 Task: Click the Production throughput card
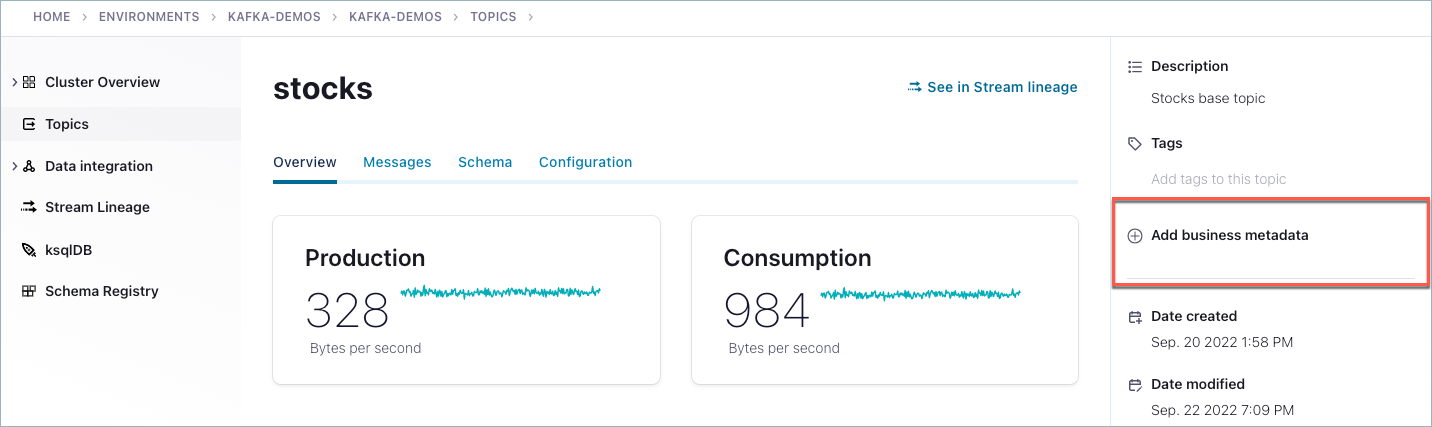coord(466,299)
